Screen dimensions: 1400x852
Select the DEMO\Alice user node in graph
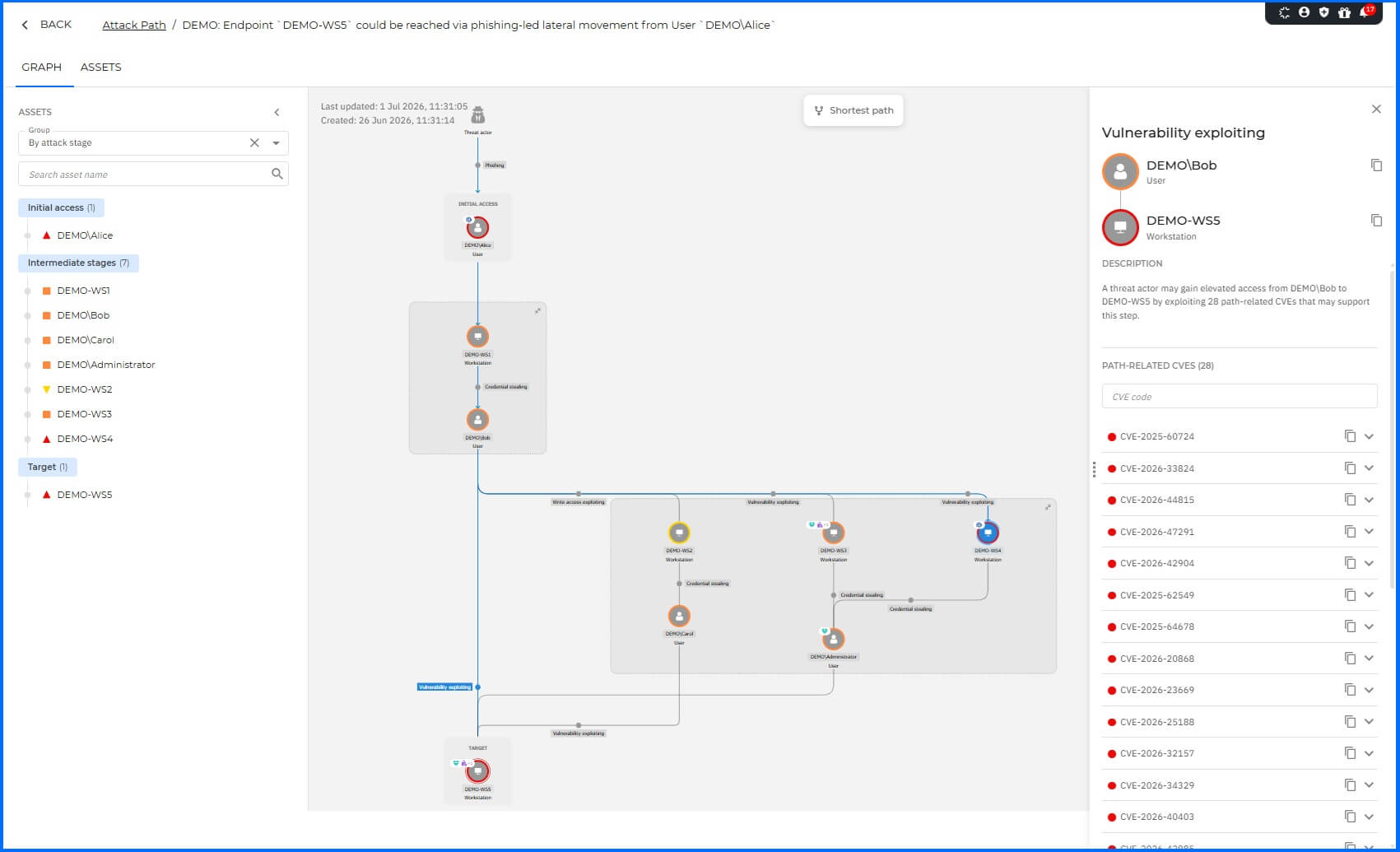477,227
